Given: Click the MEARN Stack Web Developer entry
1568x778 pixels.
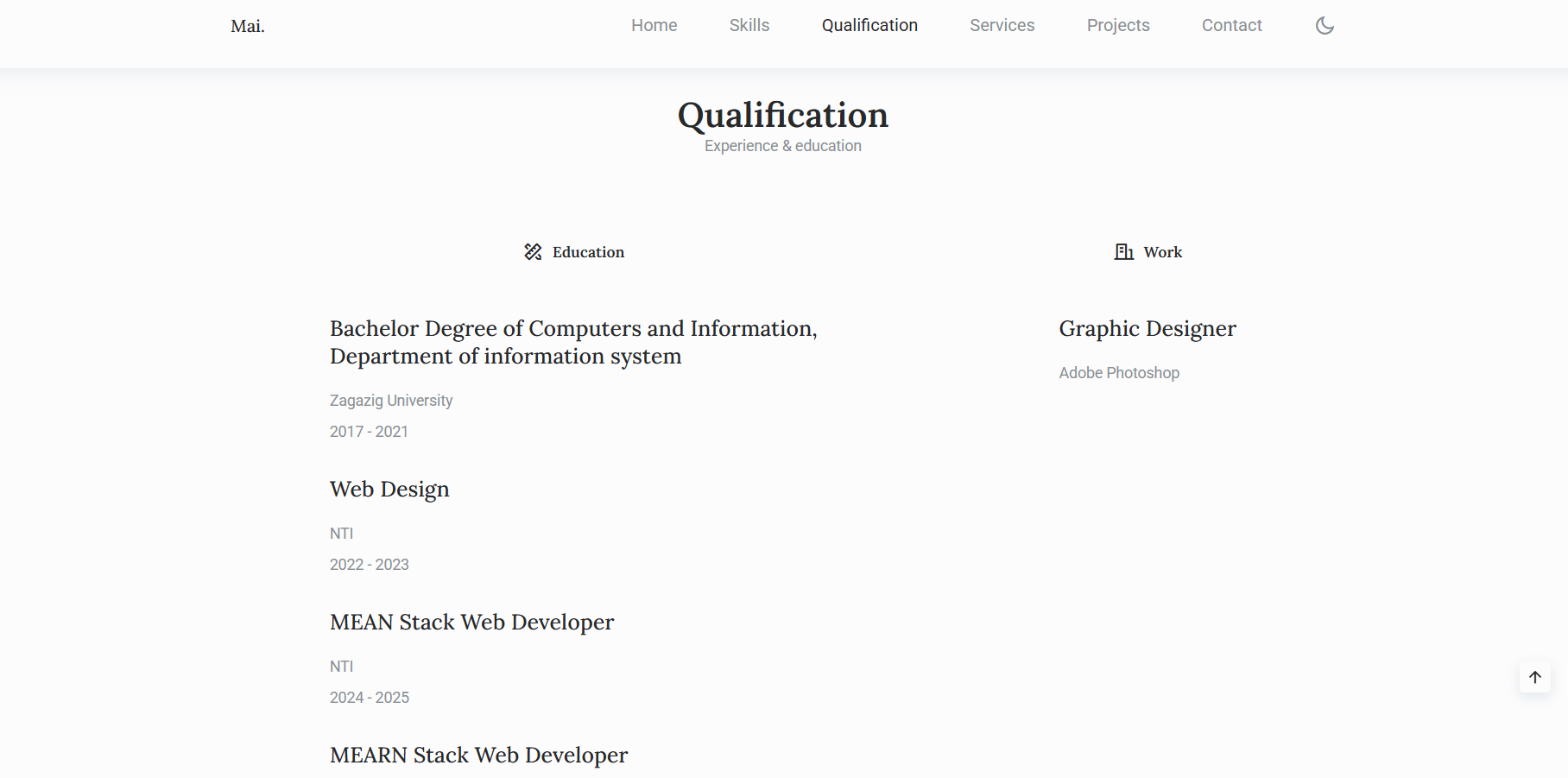Looking at the screenshot, I should point(478,756).
